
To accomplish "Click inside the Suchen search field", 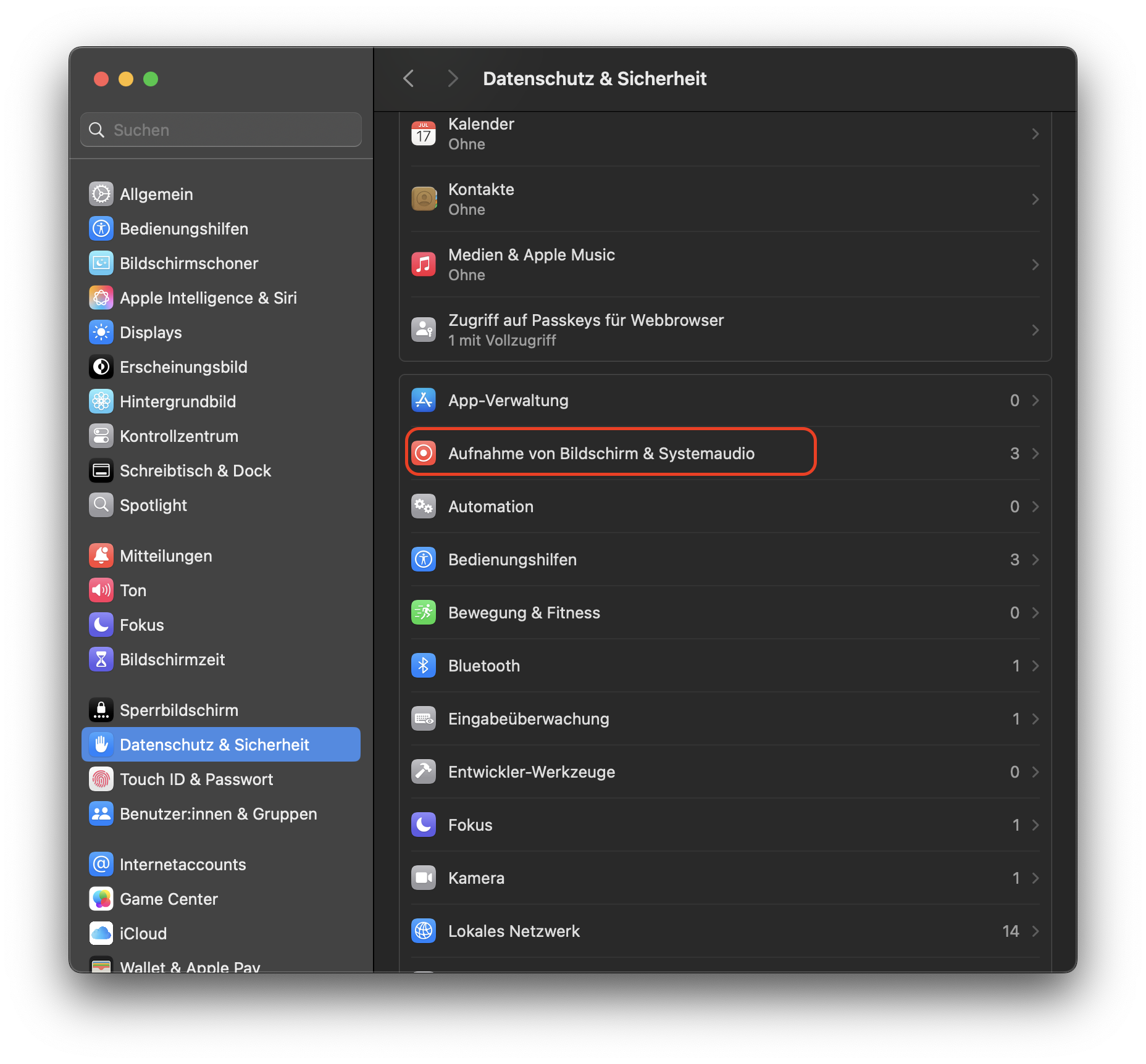I will pos(220,130).
